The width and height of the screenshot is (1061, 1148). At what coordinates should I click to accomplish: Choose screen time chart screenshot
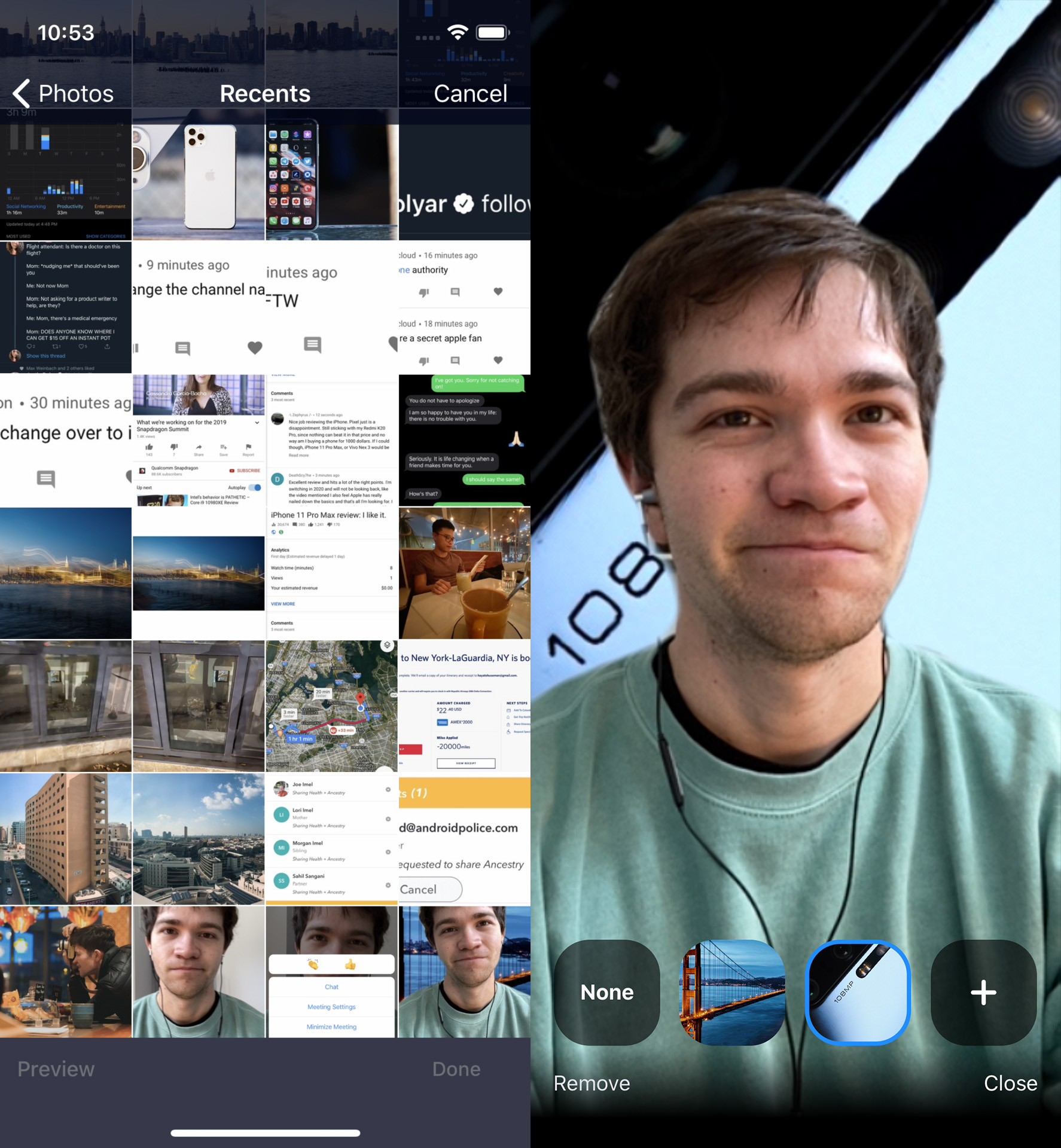tap(66, 175)
